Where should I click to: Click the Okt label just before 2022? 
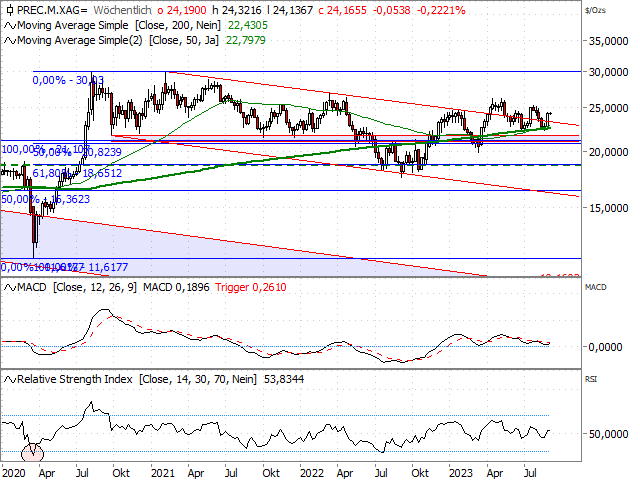pos(271,473)
